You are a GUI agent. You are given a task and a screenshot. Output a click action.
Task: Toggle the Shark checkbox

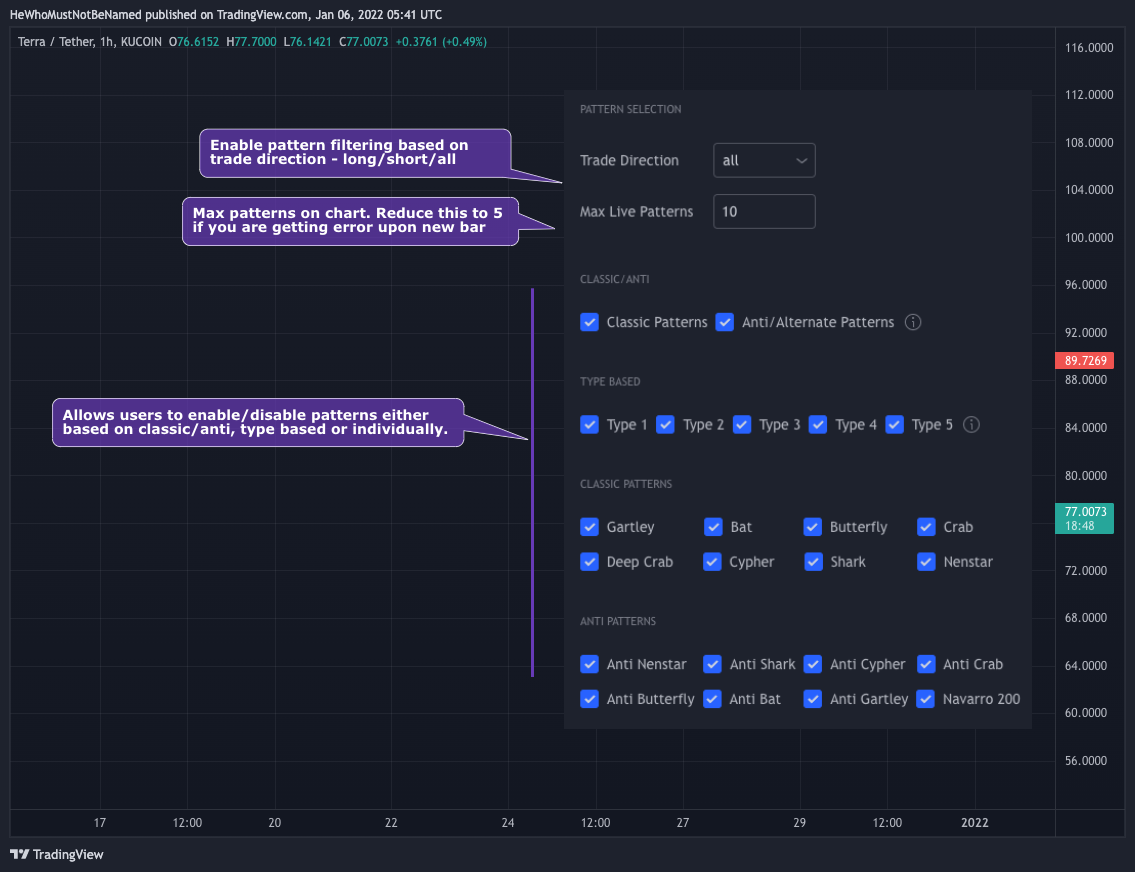813,562
